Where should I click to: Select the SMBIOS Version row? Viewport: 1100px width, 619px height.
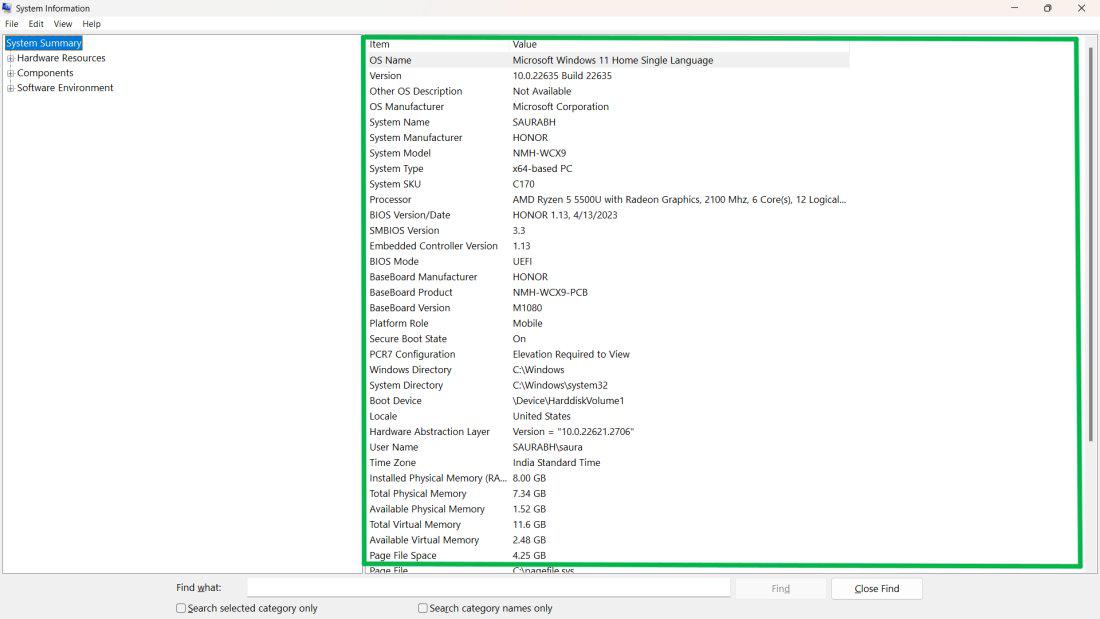[x=608, y=230]
